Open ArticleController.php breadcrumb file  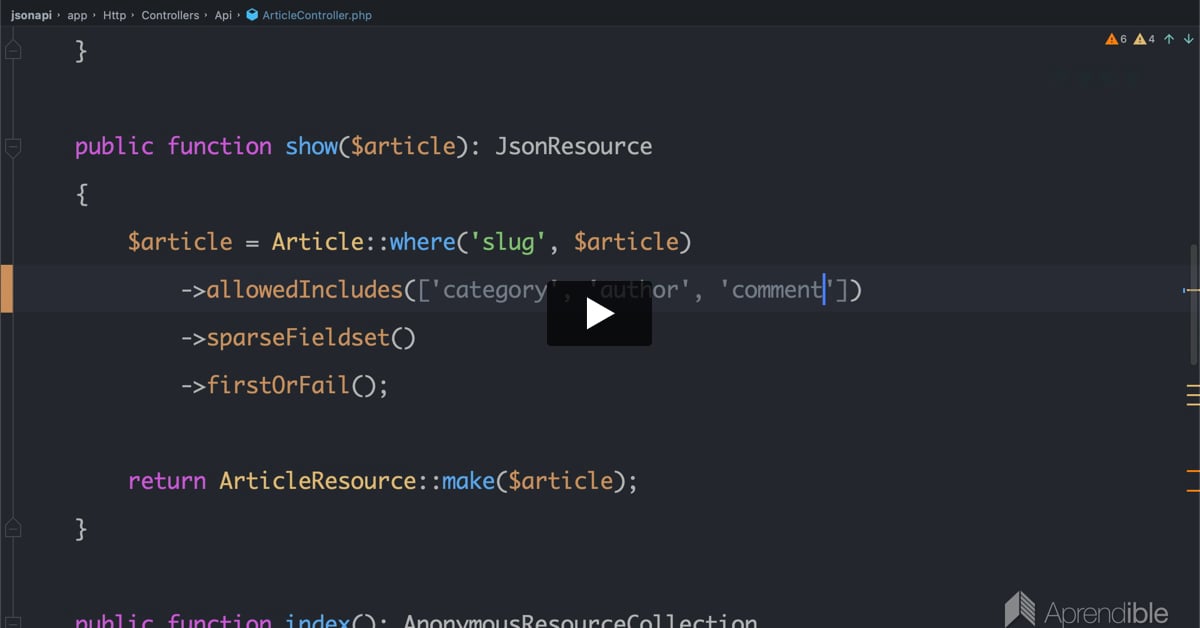pyautogui.click(x=317, y=15)
